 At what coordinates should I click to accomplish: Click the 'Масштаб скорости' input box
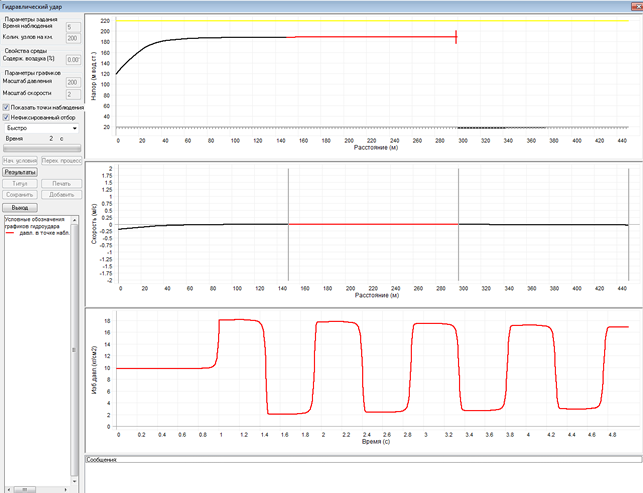(72, 94)
